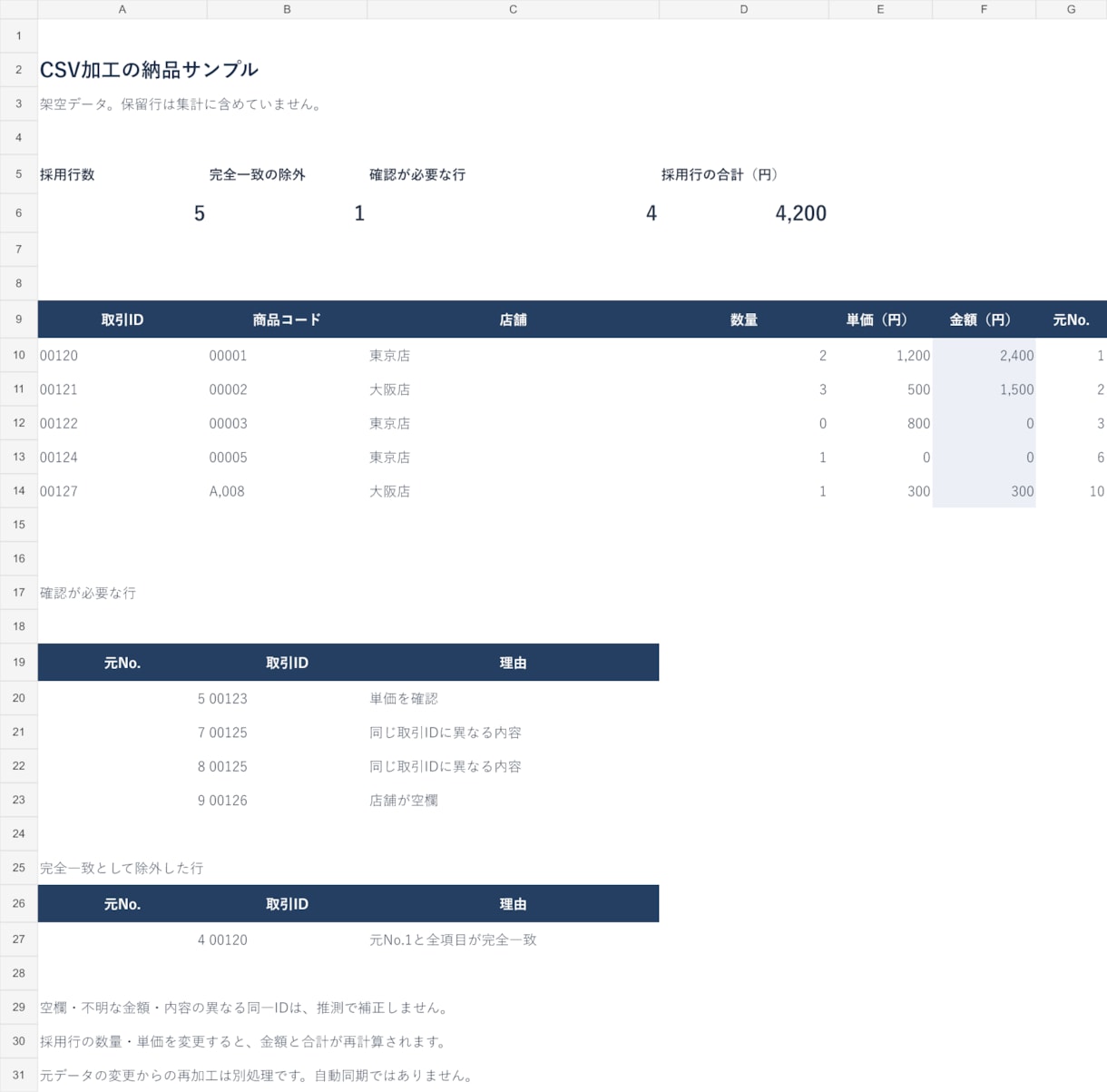
Task: Click the note starting 空欄・不明な金額
Action: 245,1008
